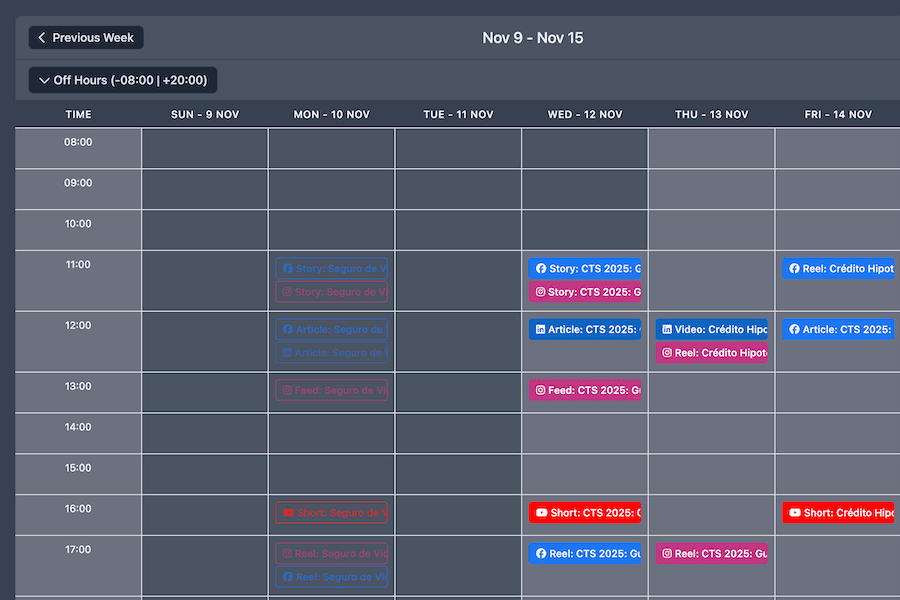Select the Instagram icon on Thursday's Reel pill

[x=666, y=352]
